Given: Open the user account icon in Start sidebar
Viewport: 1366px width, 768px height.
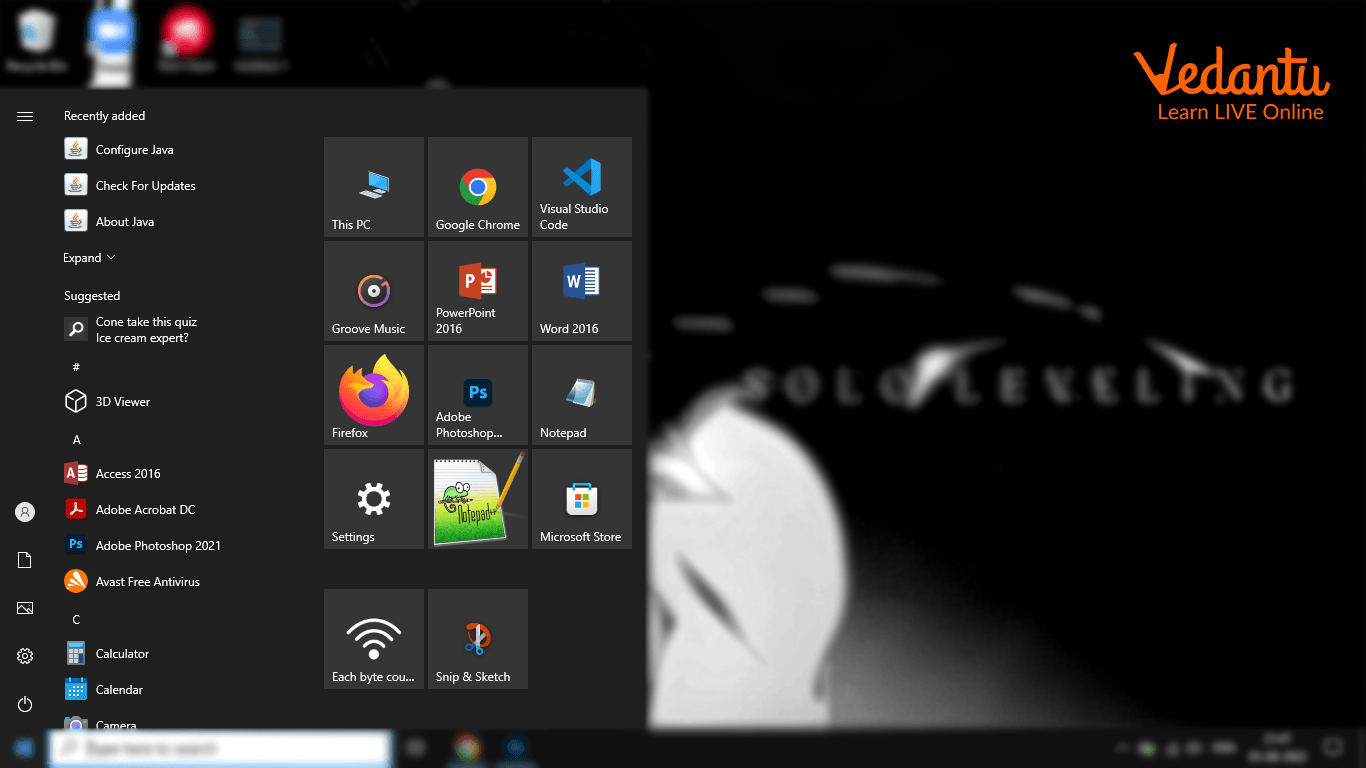Looking at the screenshot, I should (x=25, y=512).
